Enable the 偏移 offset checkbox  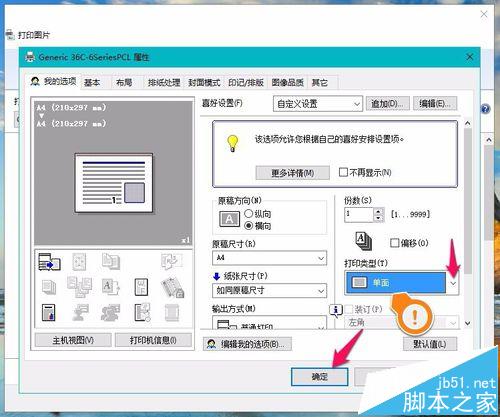[395, 243]
